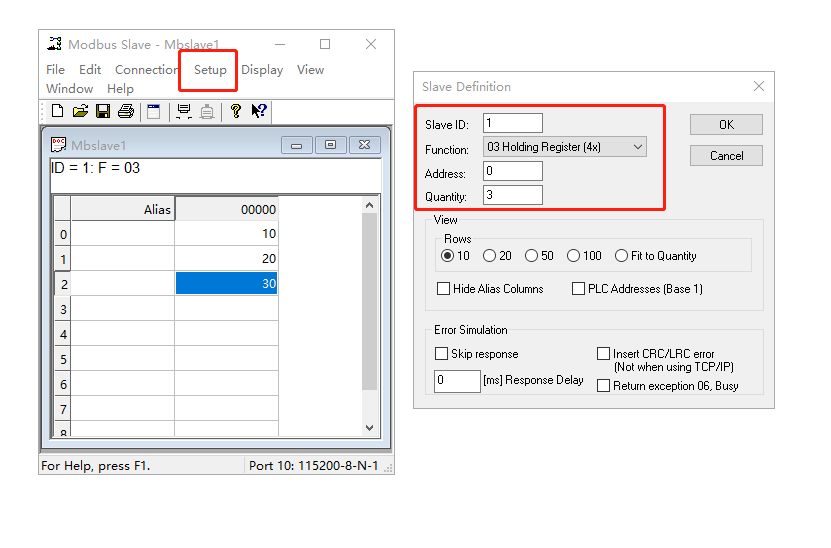
Task: Select 100 rows radio button
Action: [x=573, y=256]
